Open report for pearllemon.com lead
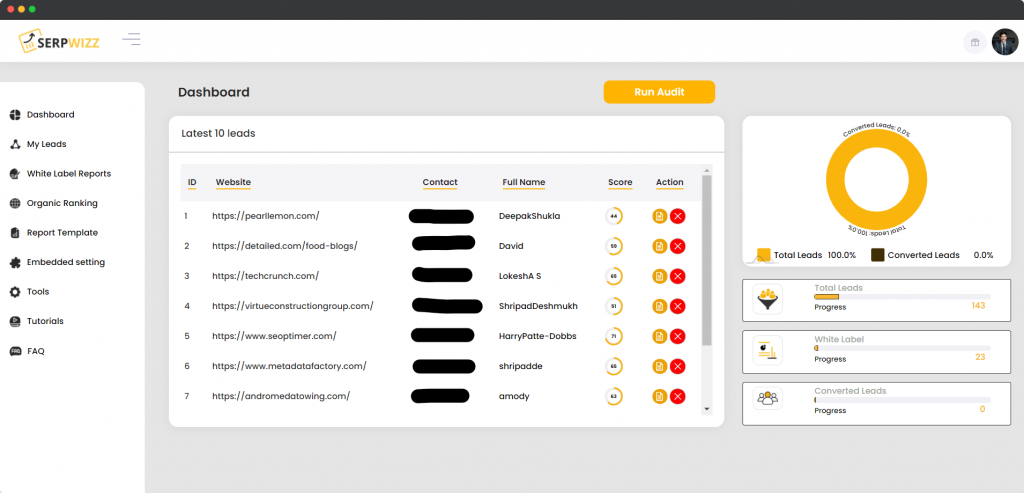The height and width of the screenshot is (493, 1024). (659, 216)
